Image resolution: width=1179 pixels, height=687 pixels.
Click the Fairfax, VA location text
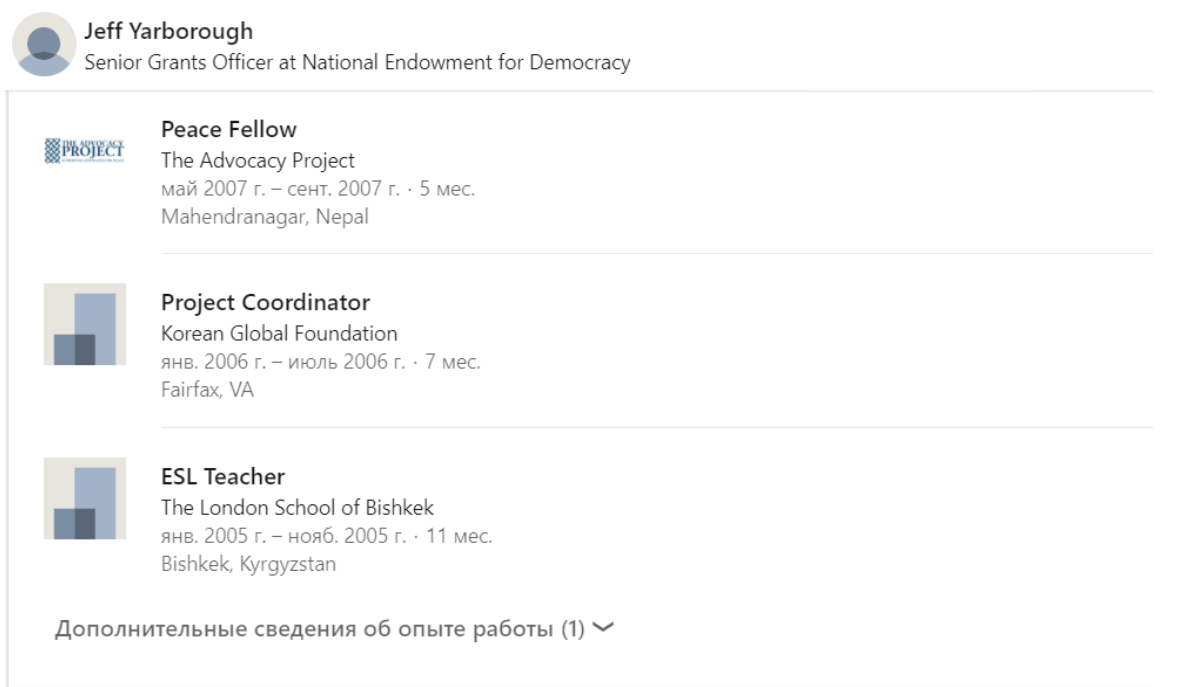coord(208,389)
